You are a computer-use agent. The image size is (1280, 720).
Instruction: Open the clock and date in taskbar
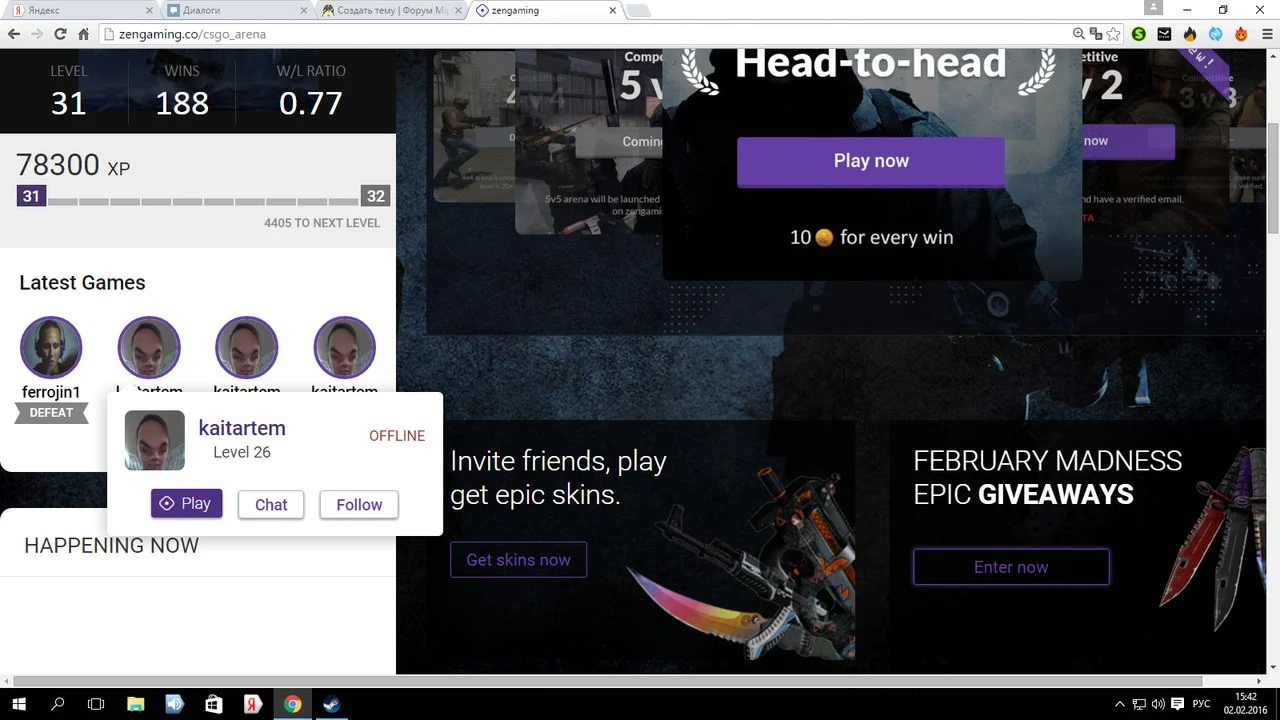(1246, 704)
